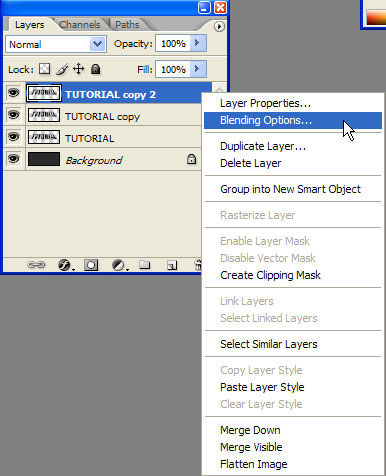The image size is (386, 476).
Task: Toggle lock position move icon
Action: point(79,69)
